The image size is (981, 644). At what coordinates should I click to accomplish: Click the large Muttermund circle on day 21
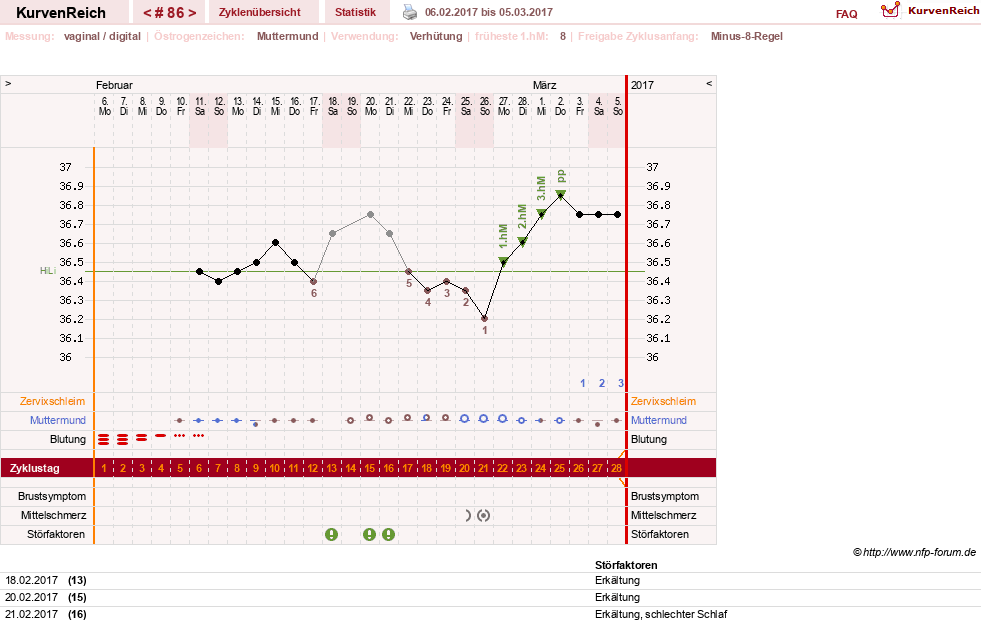[484, 418]
